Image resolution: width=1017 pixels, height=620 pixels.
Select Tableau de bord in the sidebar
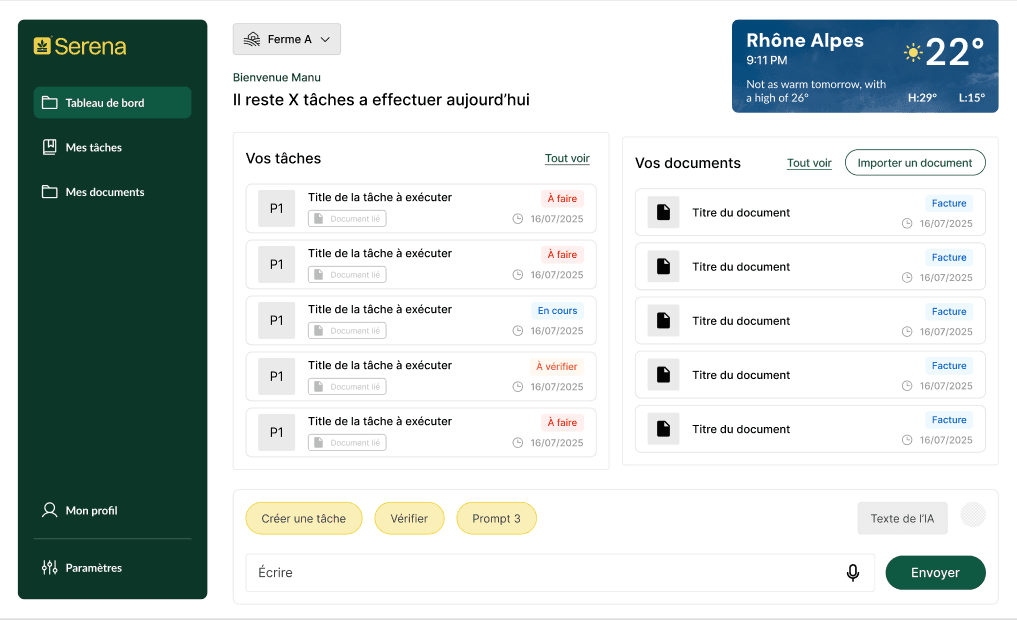pyautogui.click(x=112, y=102)
